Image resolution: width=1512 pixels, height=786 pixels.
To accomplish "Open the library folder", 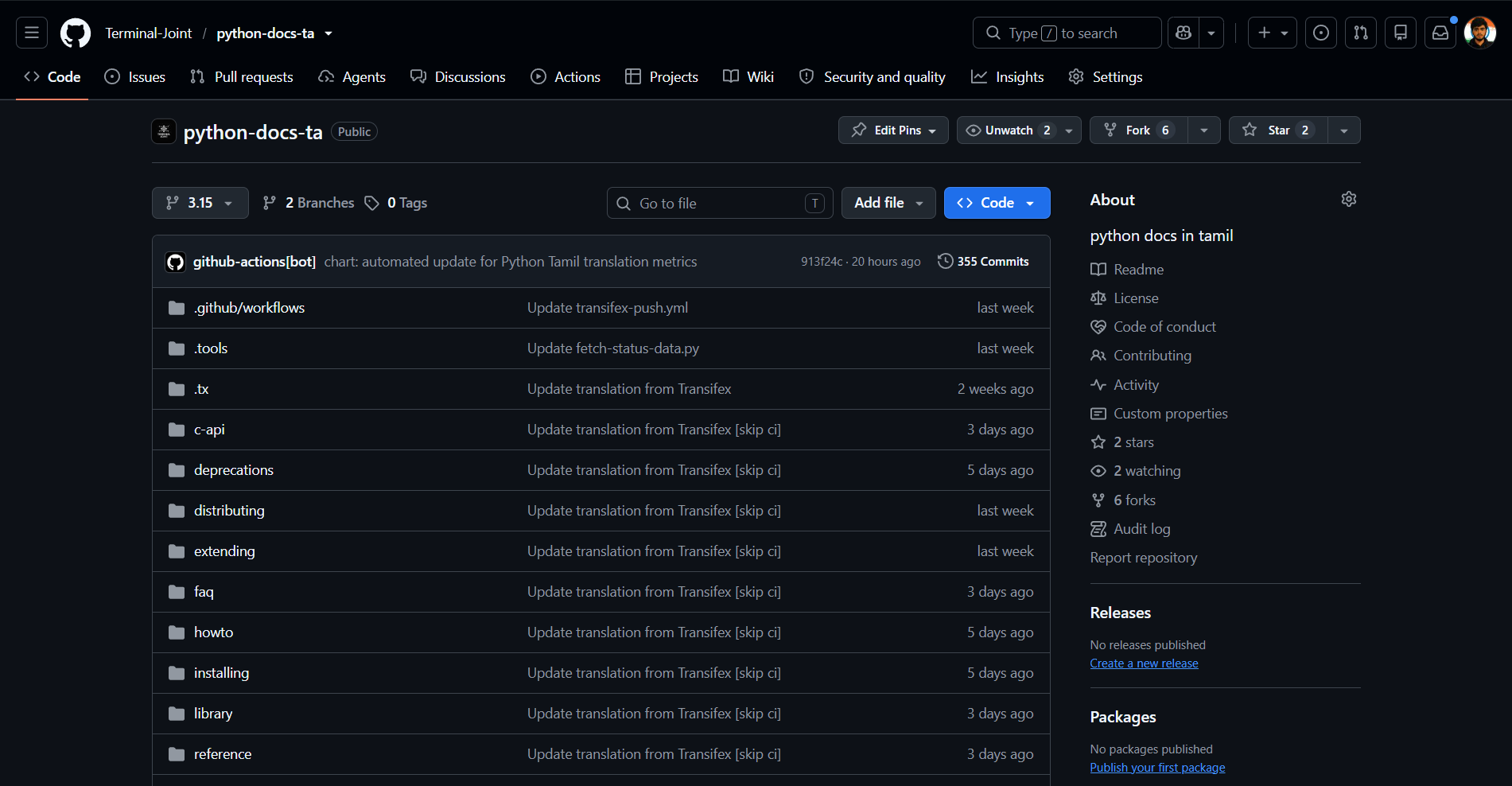I will point(213,714).
